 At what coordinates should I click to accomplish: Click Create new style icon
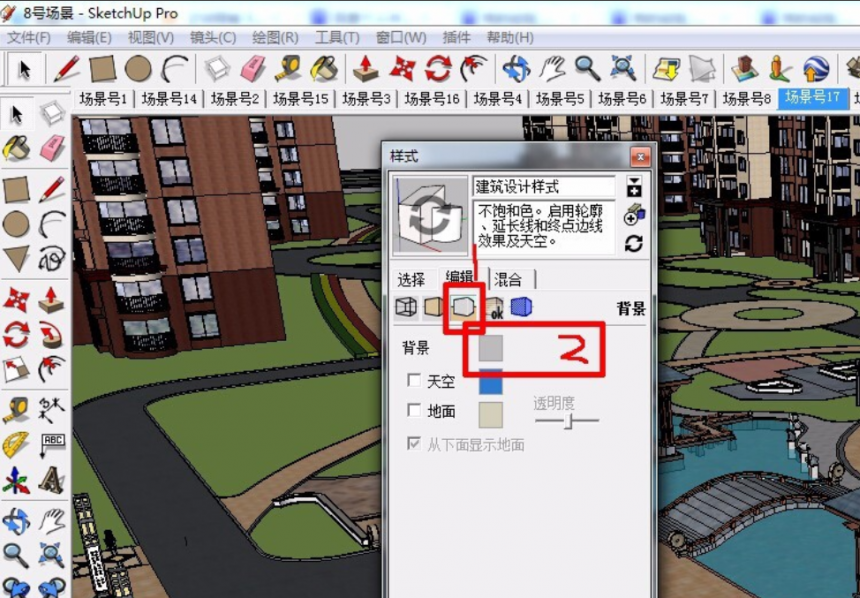(x=633, y=216)
